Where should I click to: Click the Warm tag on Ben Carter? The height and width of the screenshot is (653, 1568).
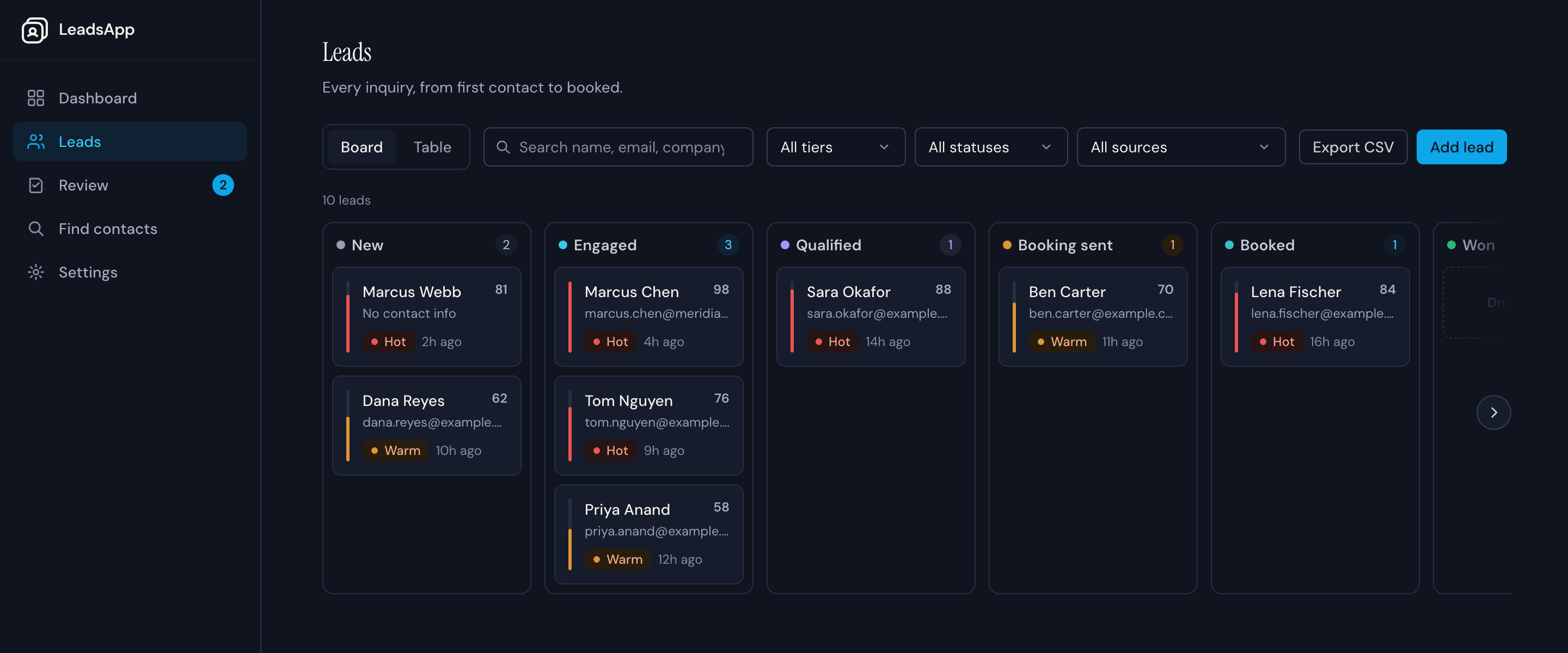coord(1062,342)
